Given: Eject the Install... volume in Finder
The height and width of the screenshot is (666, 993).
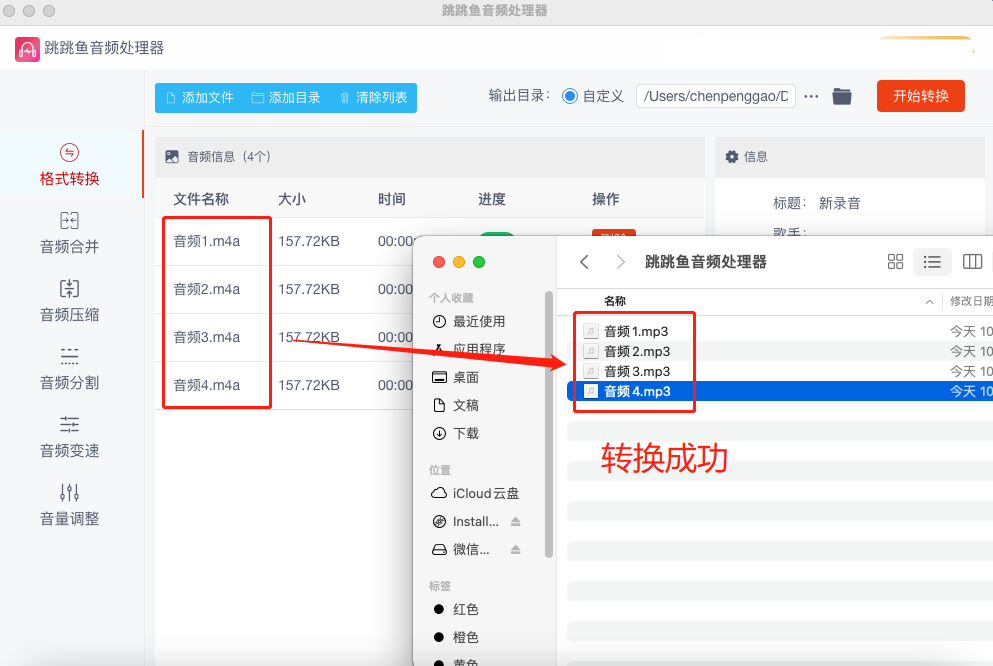Looking at the screenshot, I should (x=516, y=522).
